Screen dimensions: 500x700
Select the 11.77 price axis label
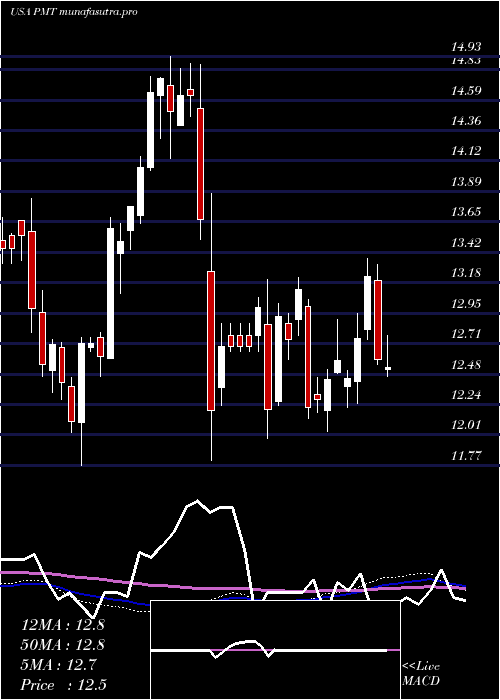pyautogui.click(x=466, y=456)
